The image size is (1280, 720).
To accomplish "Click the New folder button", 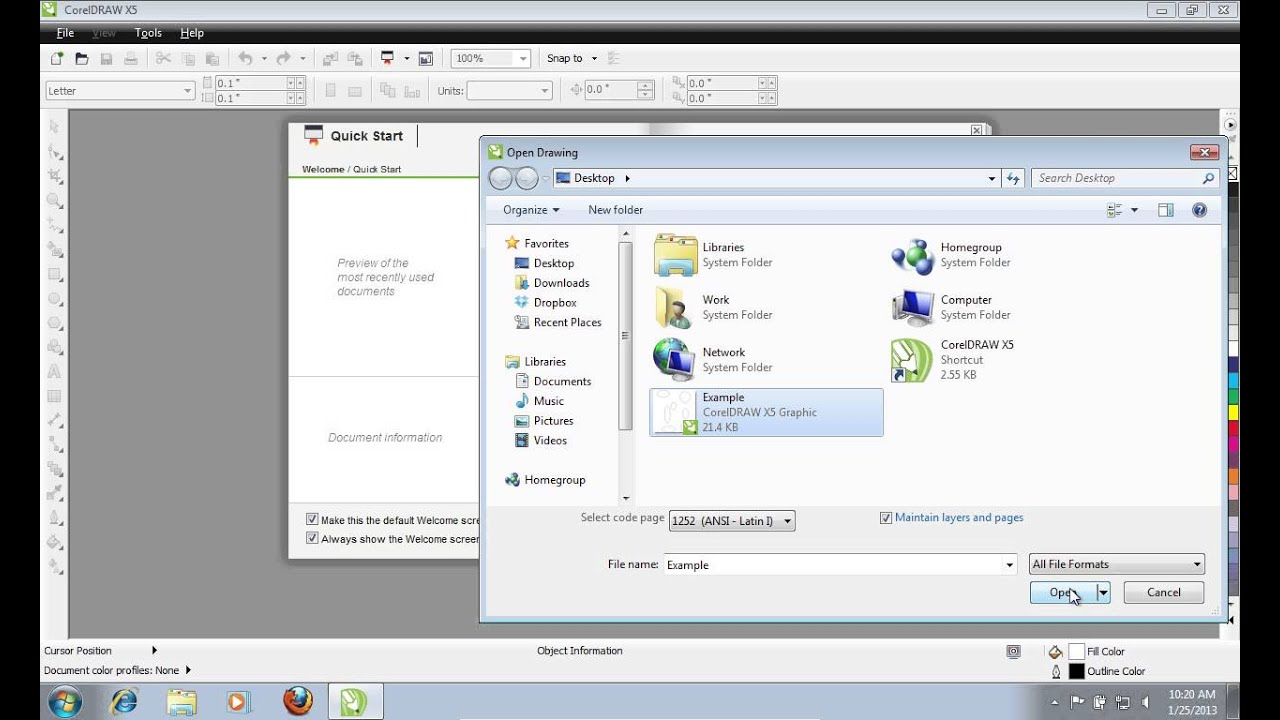I will click(616, 210).
